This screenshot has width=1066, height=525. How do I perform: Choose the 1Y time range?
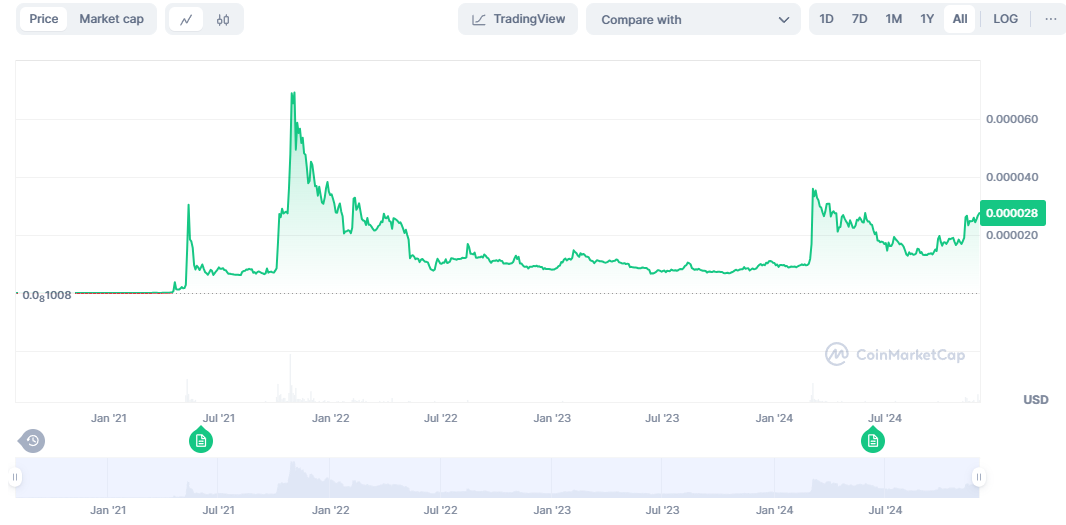click(927, 19)
